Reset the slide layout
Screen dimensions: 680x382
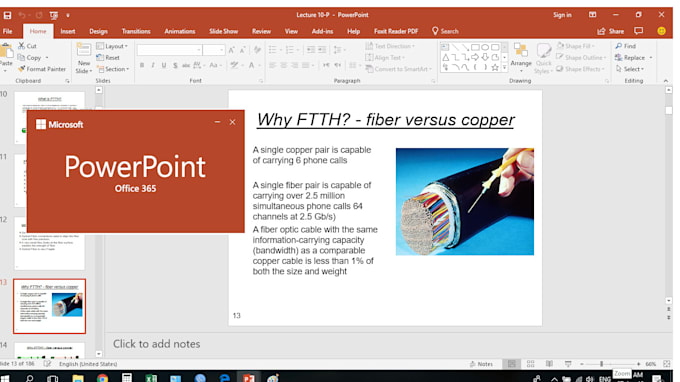click(x=108, y=57)
